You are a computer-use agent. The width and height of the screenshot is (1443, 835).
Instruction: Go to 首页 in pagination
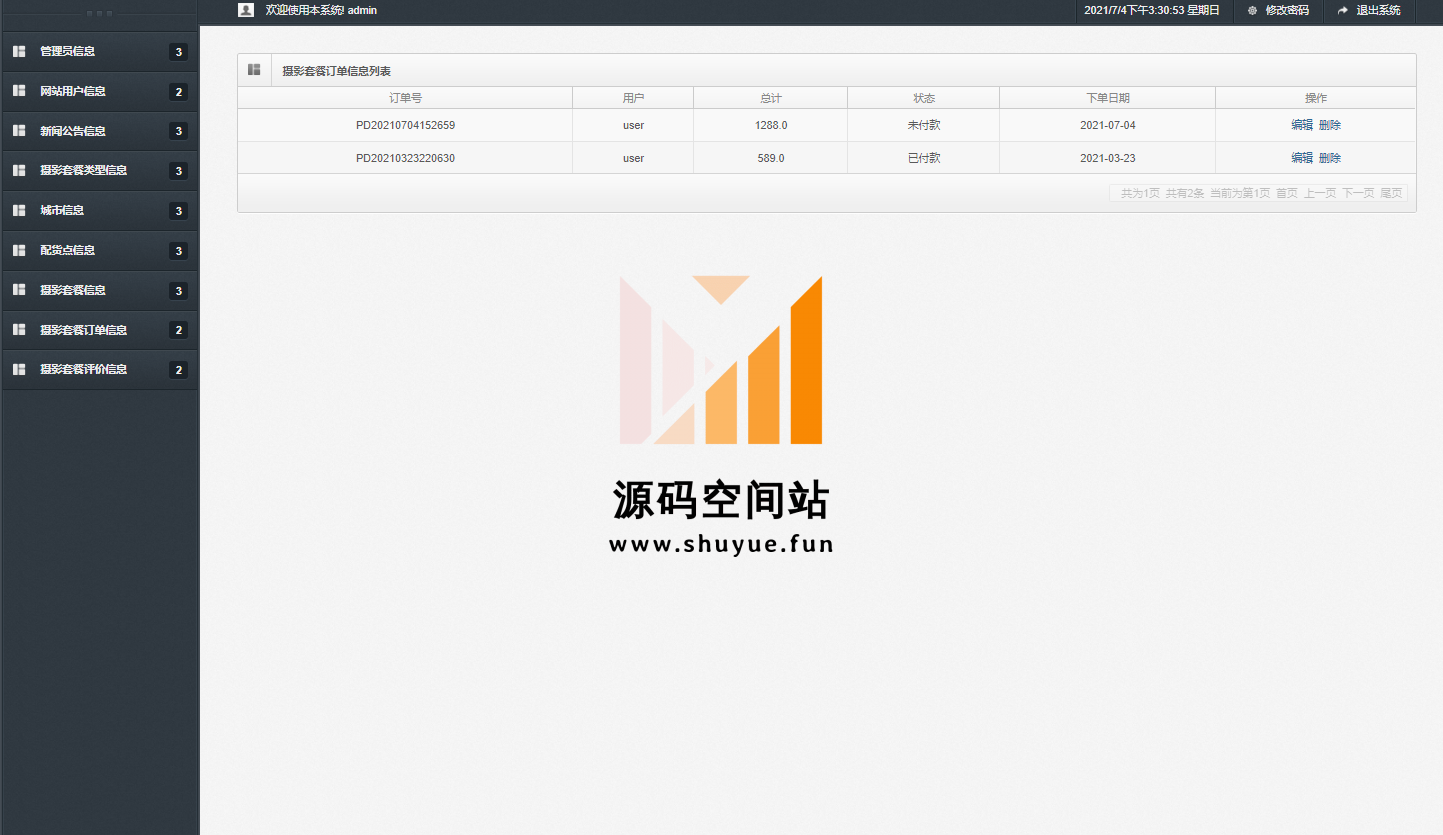[1286, 193]
